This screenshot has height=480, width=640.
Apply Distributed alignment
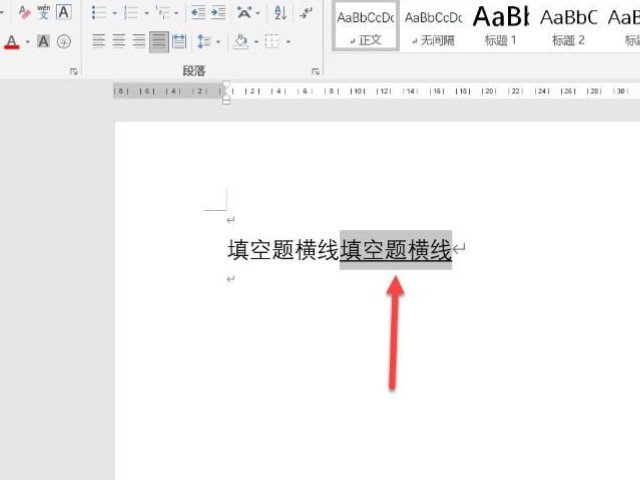(x=179, y=41)
